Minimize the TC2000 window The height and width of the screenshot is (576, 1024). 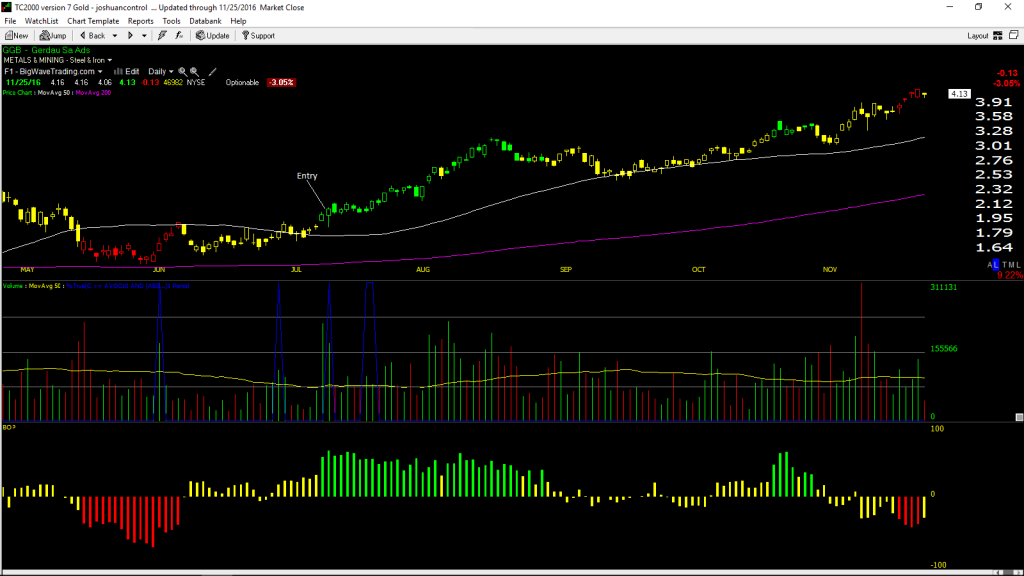click(950, 7)
